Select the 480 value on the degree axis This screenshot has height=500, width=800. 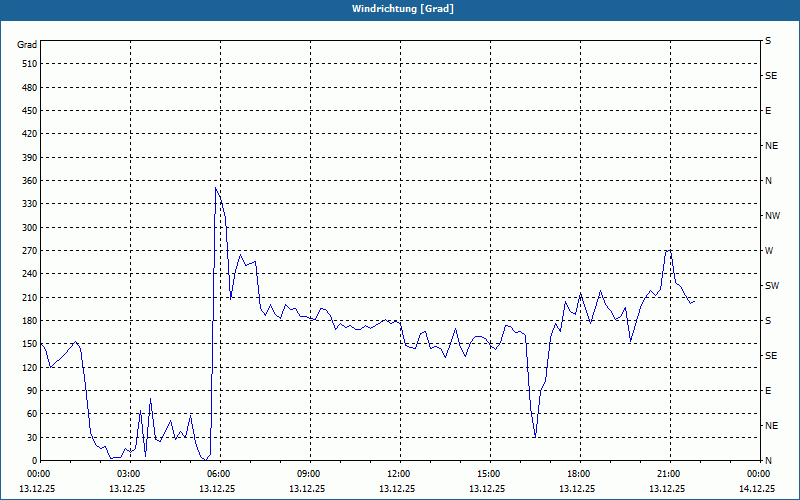(x=29, y=87)
